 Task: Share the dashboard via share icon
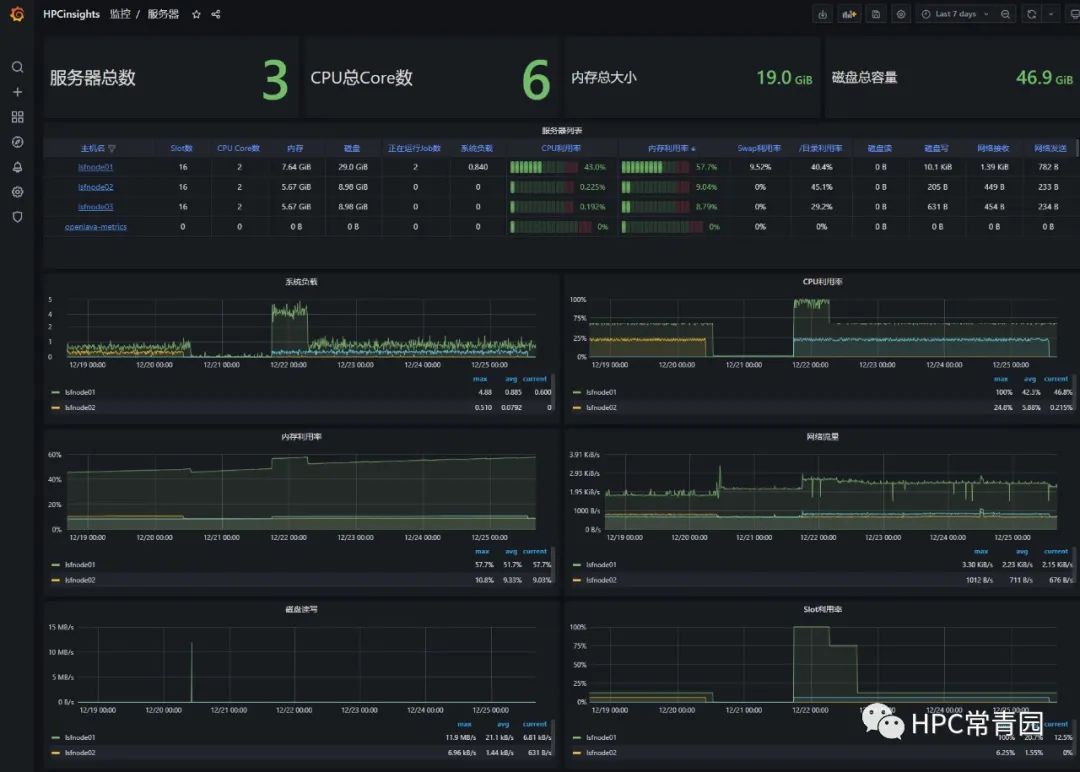(x=216, y=14)
